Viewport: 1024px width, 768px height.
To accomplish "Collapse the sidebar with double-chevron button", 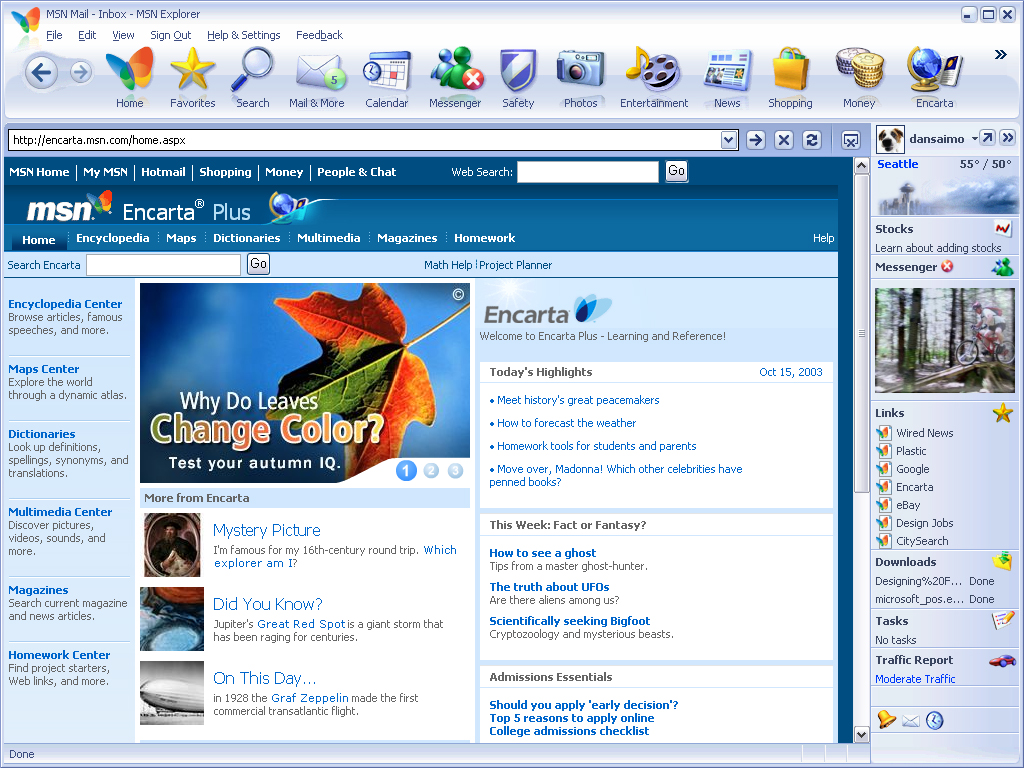I will (x=1007, y=138).
